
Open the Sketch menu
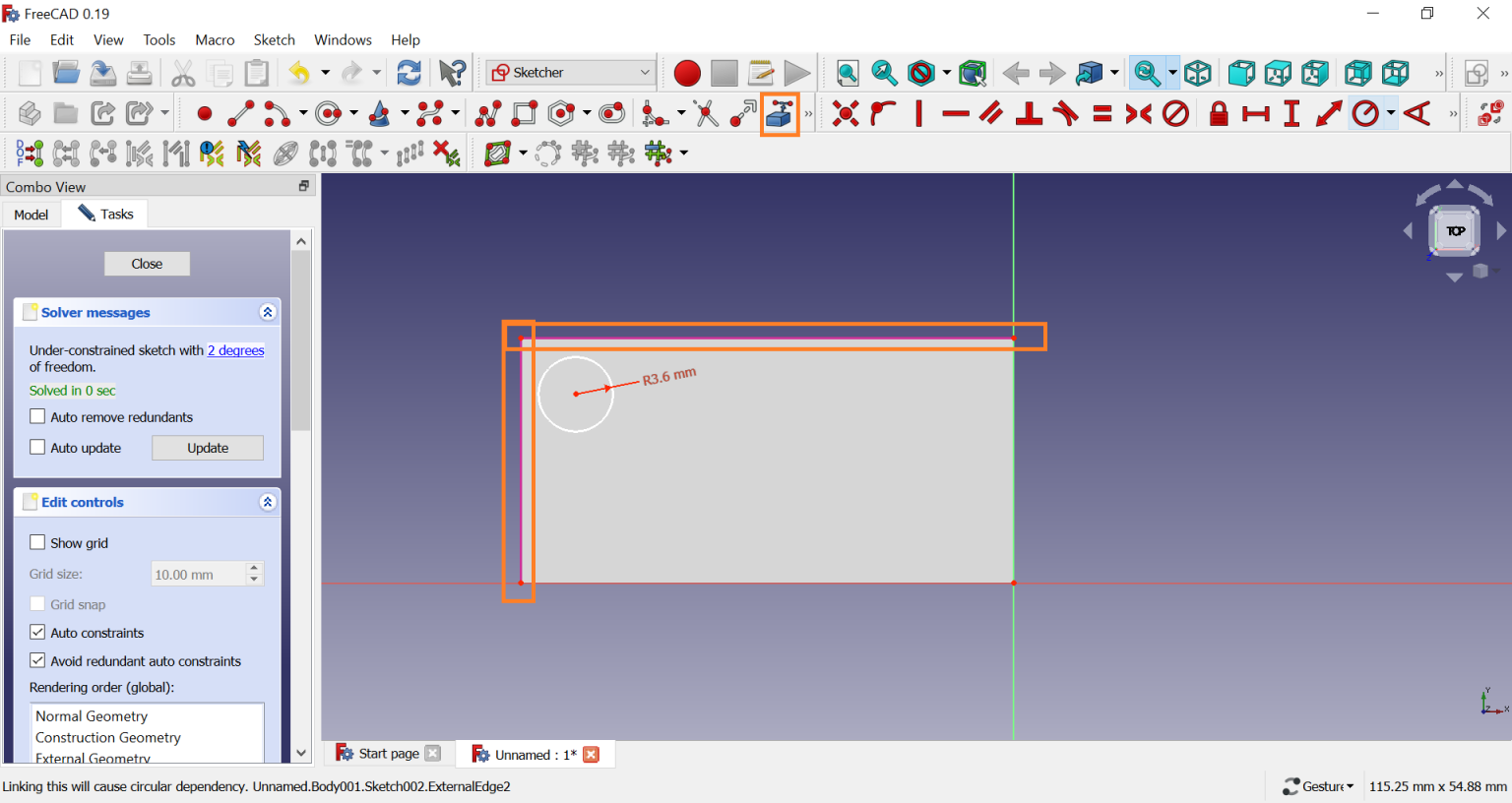274,40
